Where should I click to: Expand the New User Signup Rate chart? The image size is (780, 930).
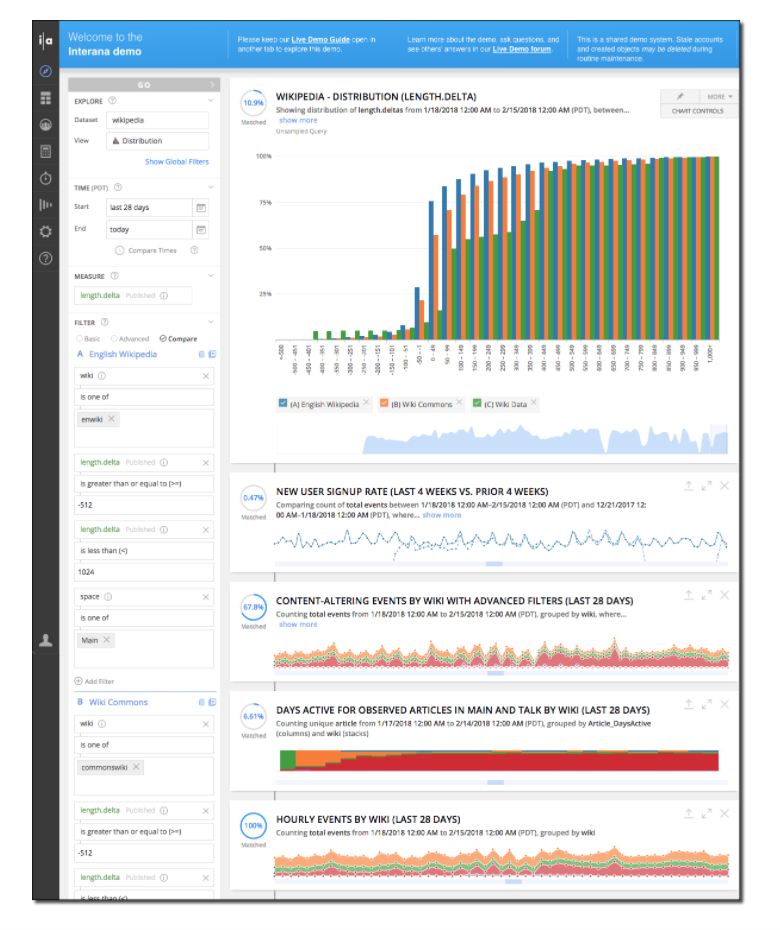[x=706, y=486]
